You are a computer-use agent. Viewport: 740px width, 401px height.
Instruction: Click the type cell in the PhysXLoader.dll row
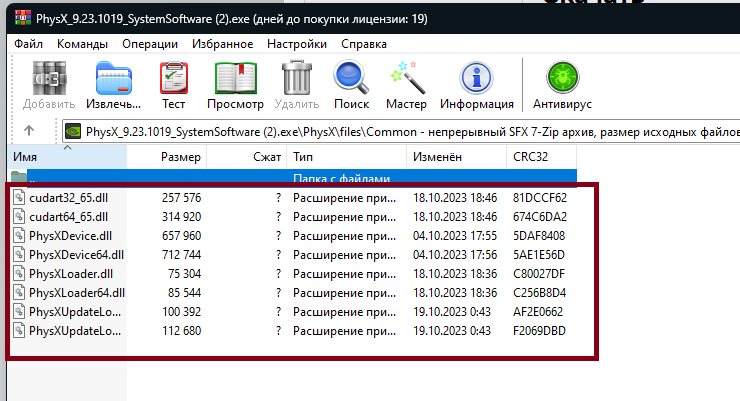click(344, 274)
